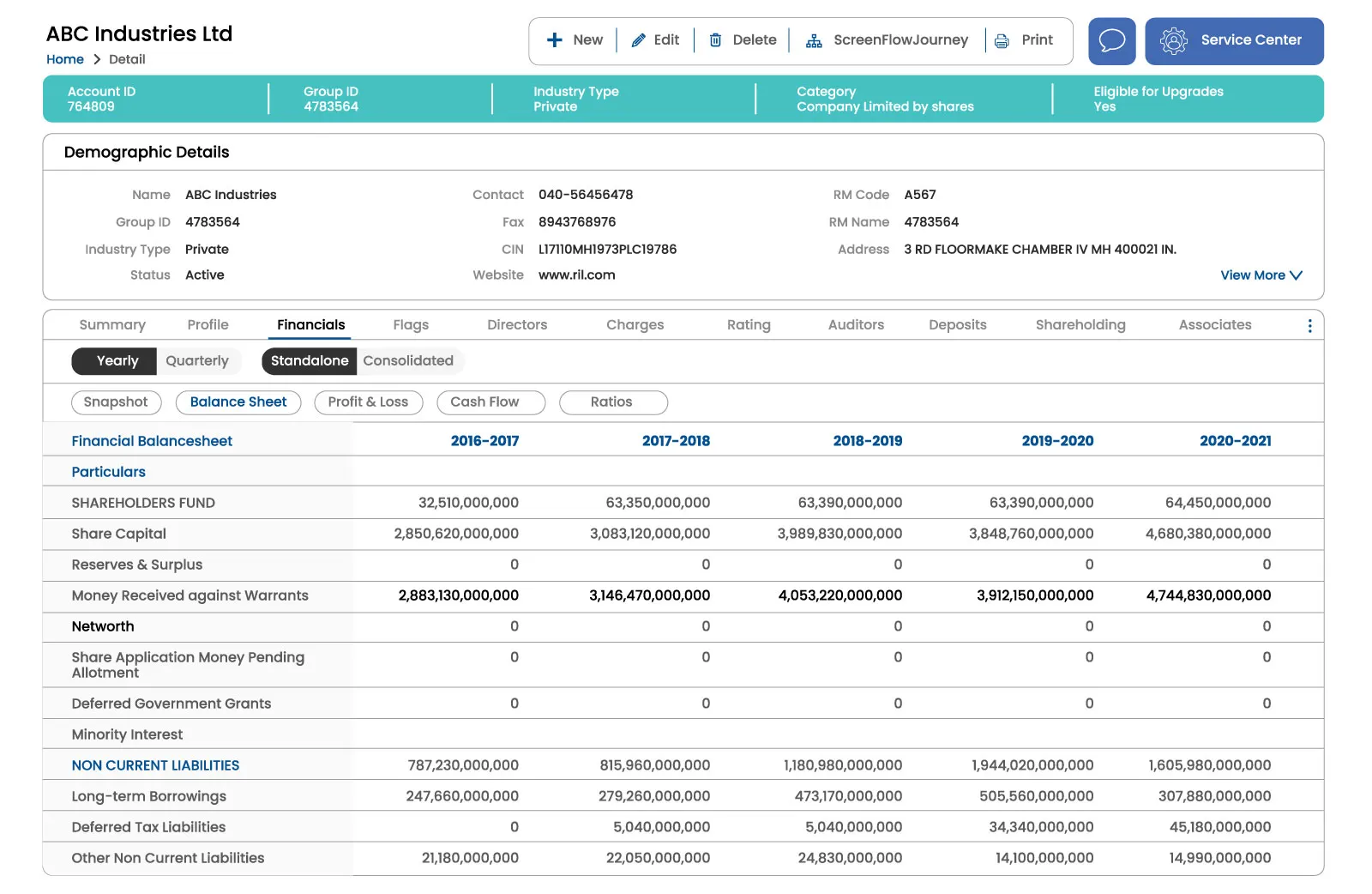Click the breadcrumb chevron after Home
This screenshot has width=1372, height=894.
[x=97, y=59]
